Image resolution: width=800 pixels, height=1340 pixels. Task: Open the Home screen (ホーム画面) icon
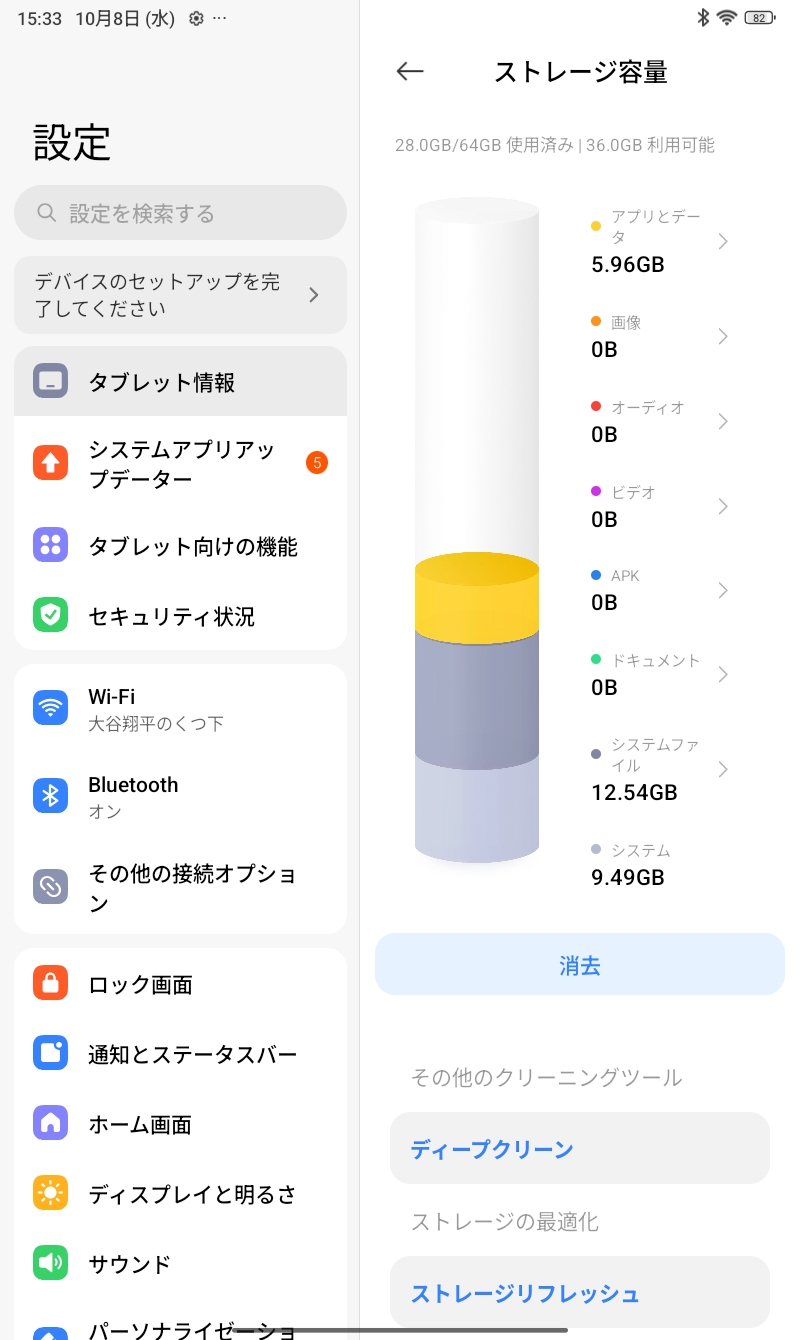tap(50, 1123)
